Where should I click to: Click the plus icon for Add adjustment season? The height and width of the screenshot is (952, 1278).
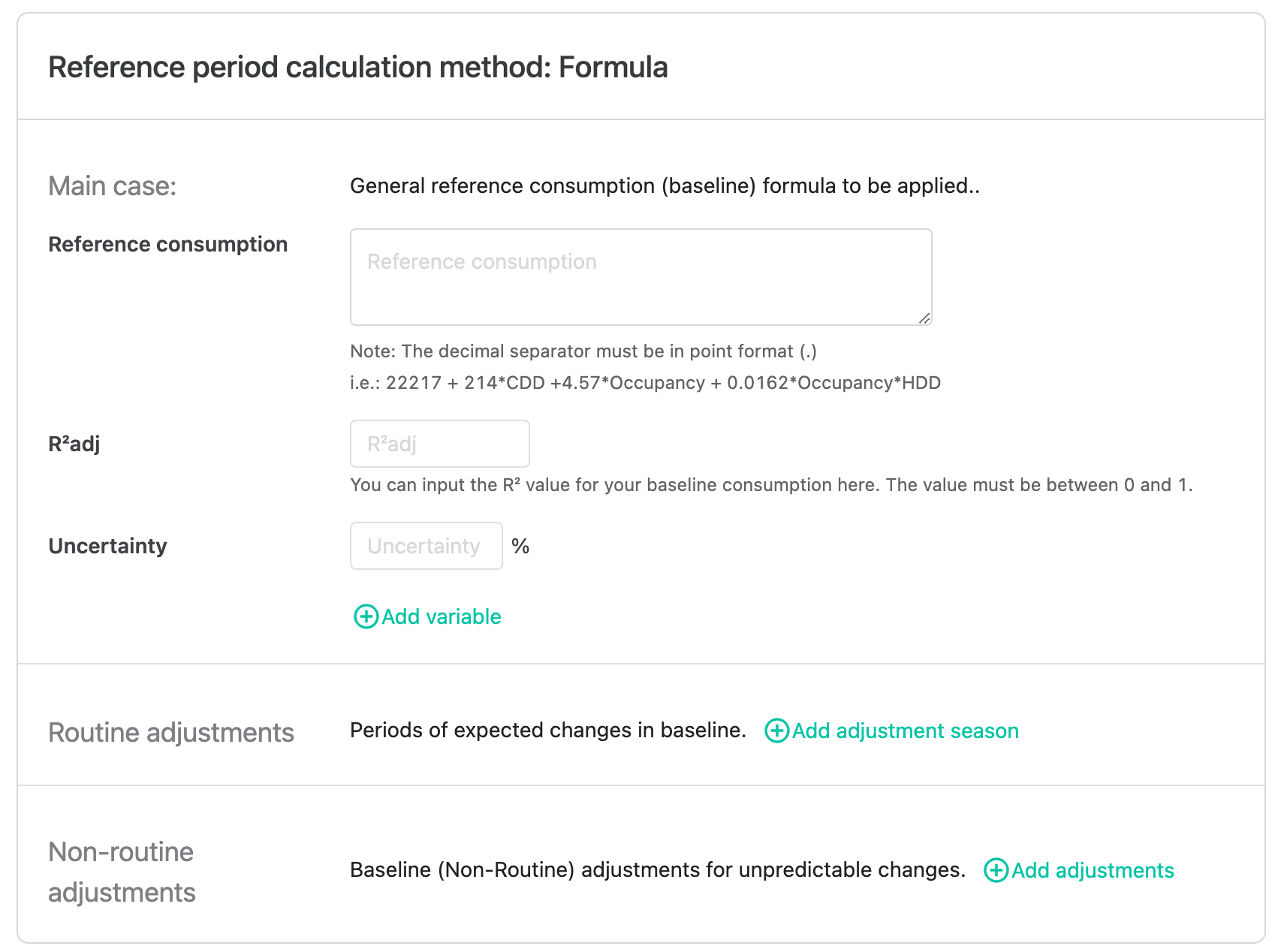(776, 731)
